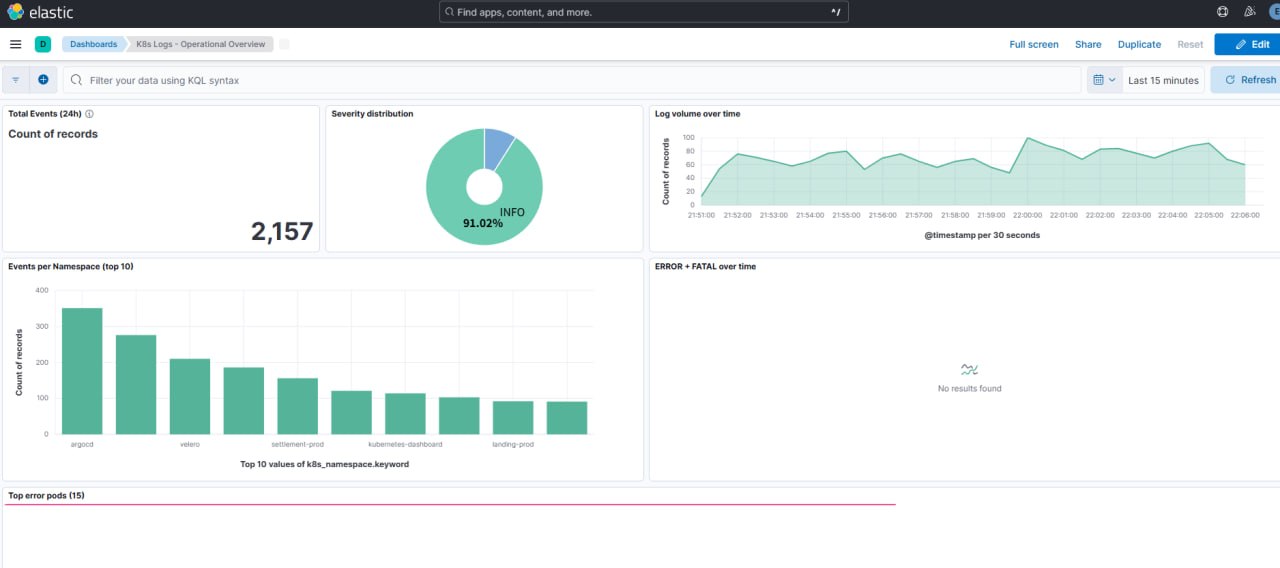Open the space selector D avatar
The image size is (1280, 568).
43,44
